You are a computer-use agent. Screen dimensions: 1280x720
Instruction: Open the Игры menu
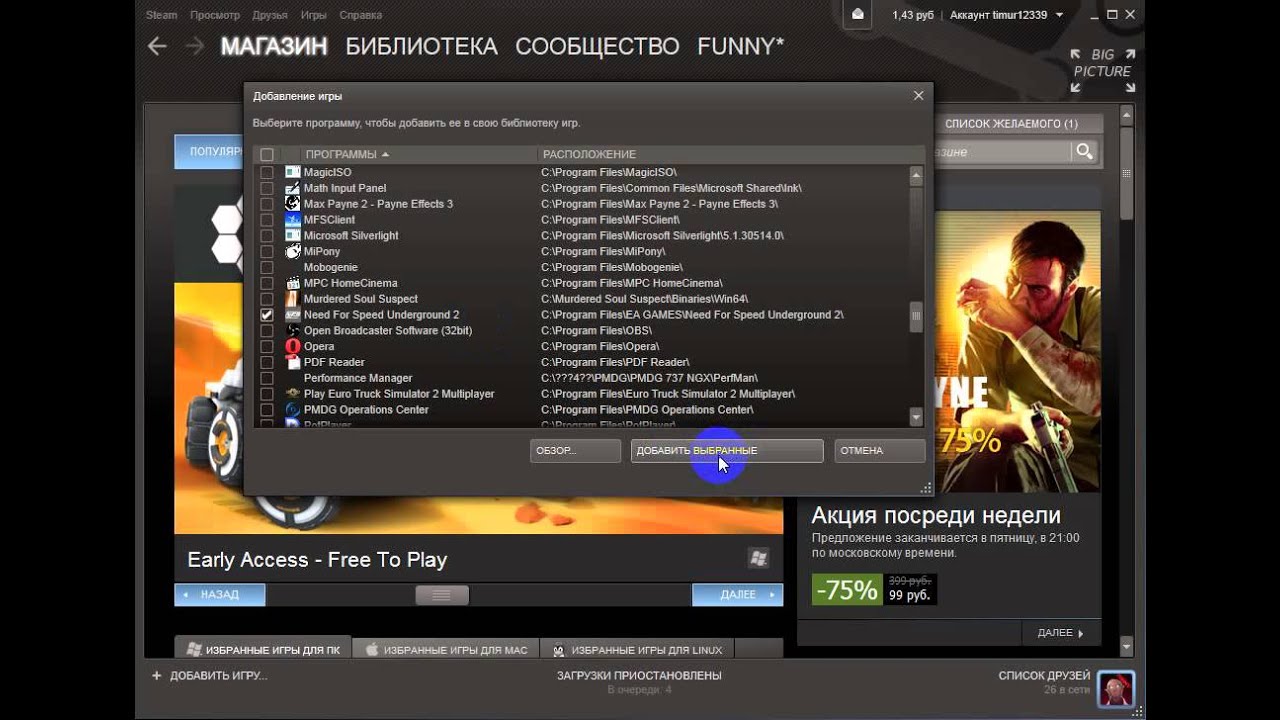point(313,15)
